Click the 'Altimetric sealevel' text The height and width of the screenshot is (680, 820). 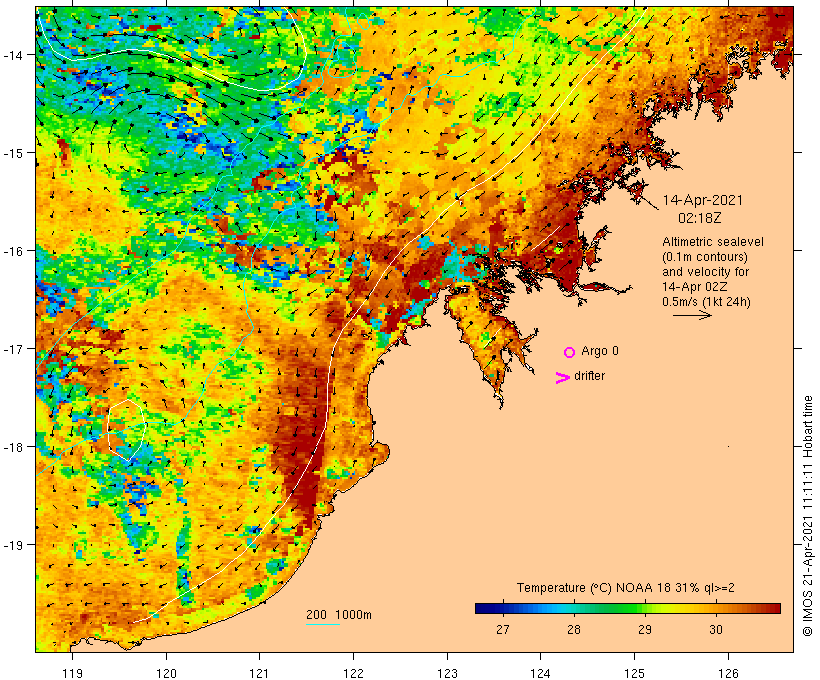click(x=713, y=242)
